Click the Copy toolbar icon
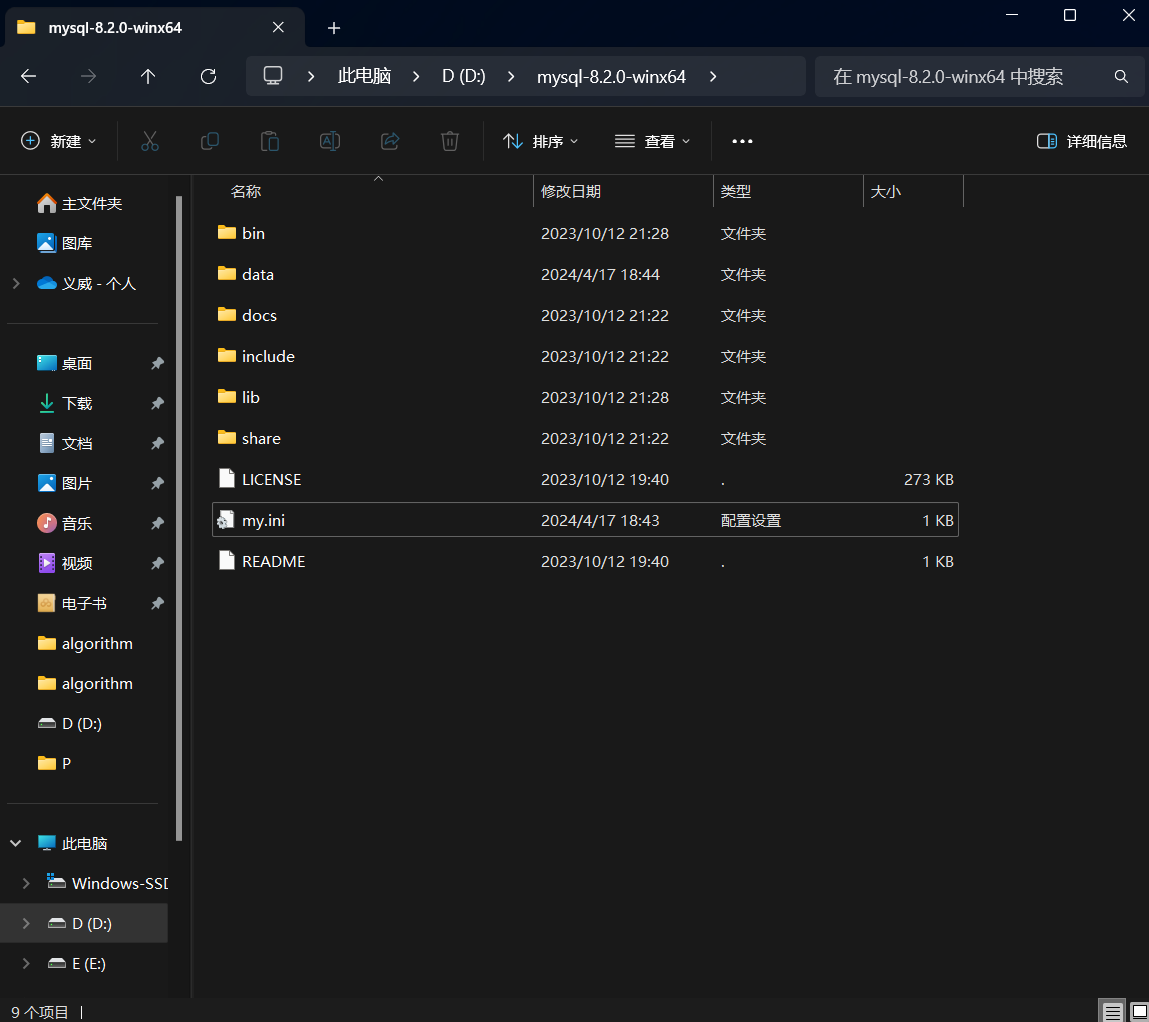 tap(210, 141)
